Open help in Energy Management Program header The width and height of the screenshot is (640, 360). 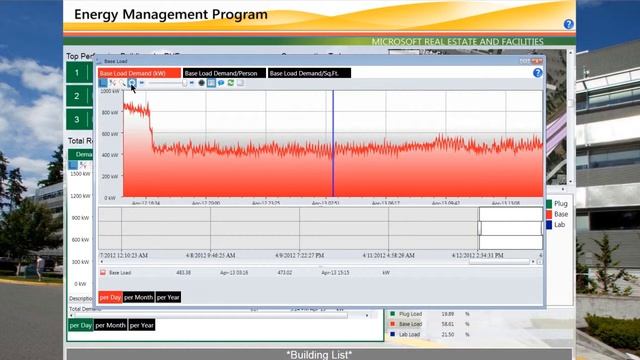(568, 24)
